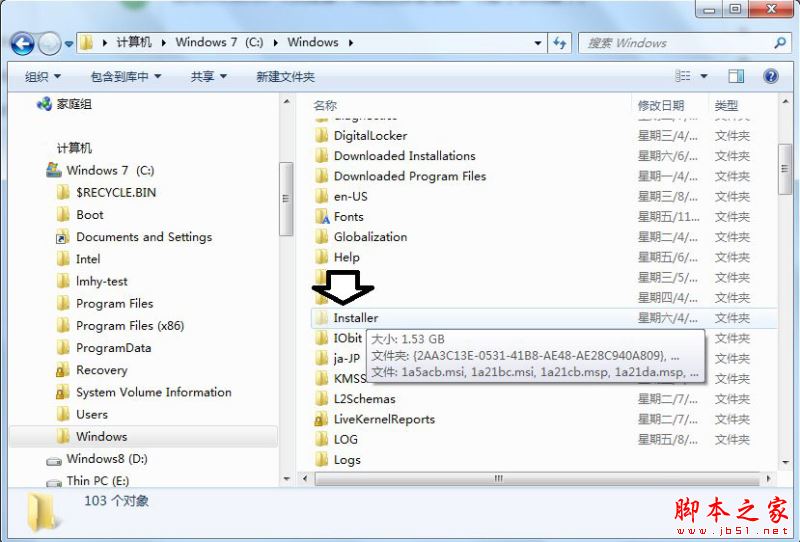800x542 pixels.
Task: Click the Back navigation button
Action: [x=22, y=44]
